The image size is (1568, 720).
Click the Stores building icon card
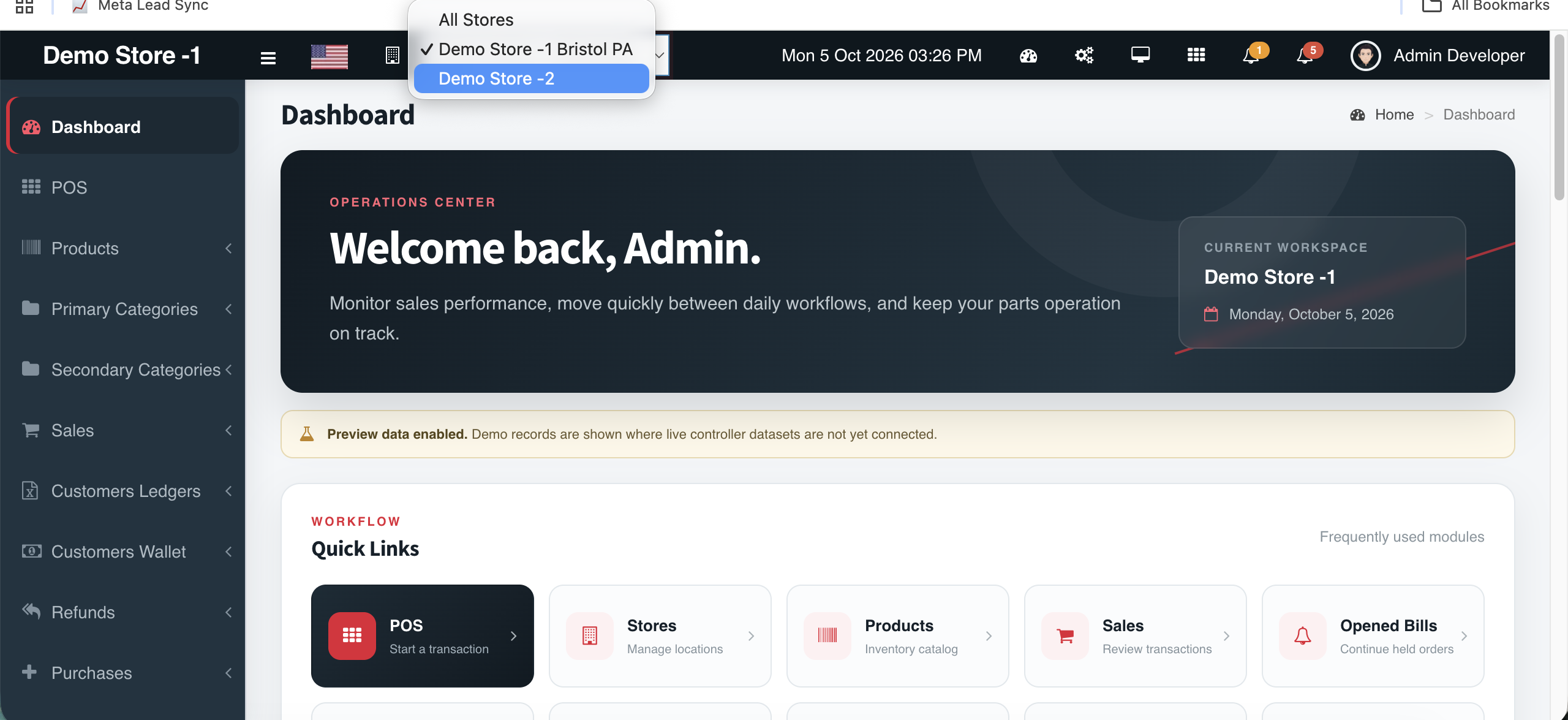click(x=590, y=635)
